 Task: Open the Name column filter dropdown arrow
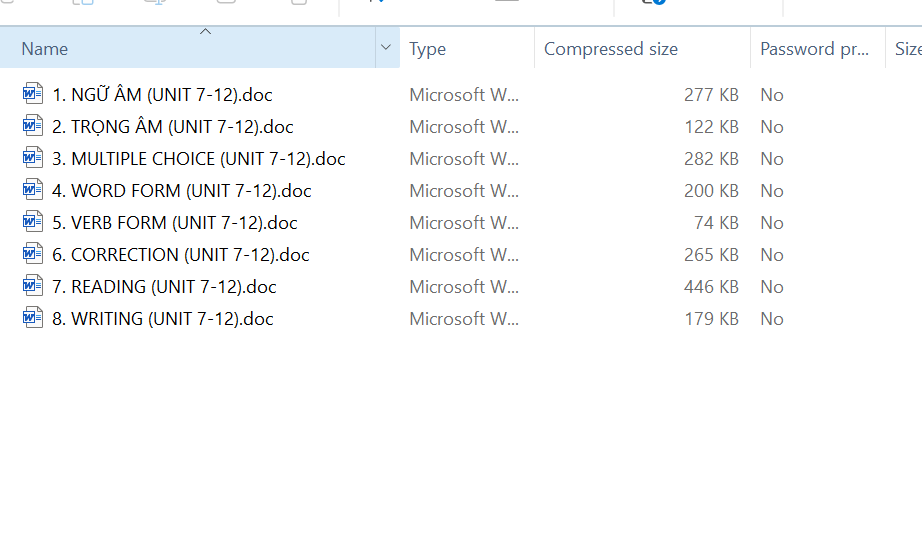click(x=386, y=49)
